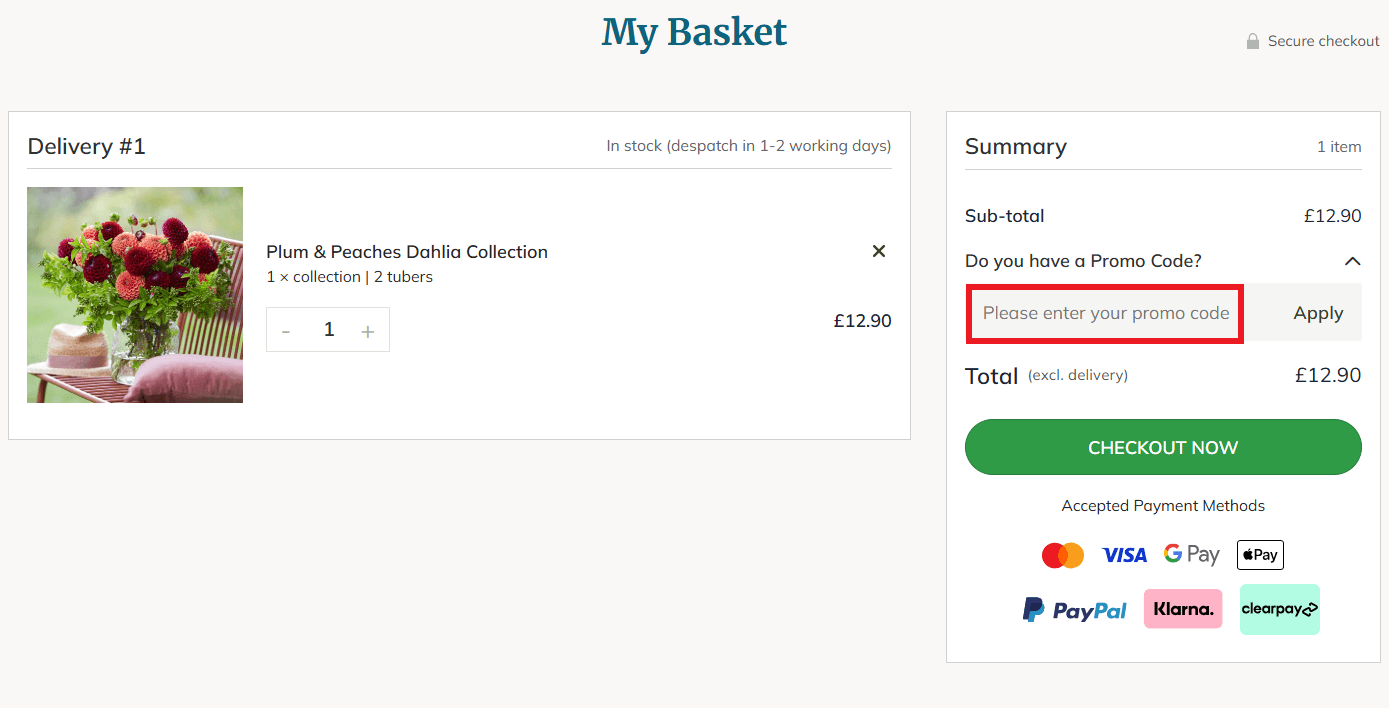Screen dimensions: 1389x708
Task: Open the Plum & Peaches Dahlia Collection page
Action: (x=406, y=252)
